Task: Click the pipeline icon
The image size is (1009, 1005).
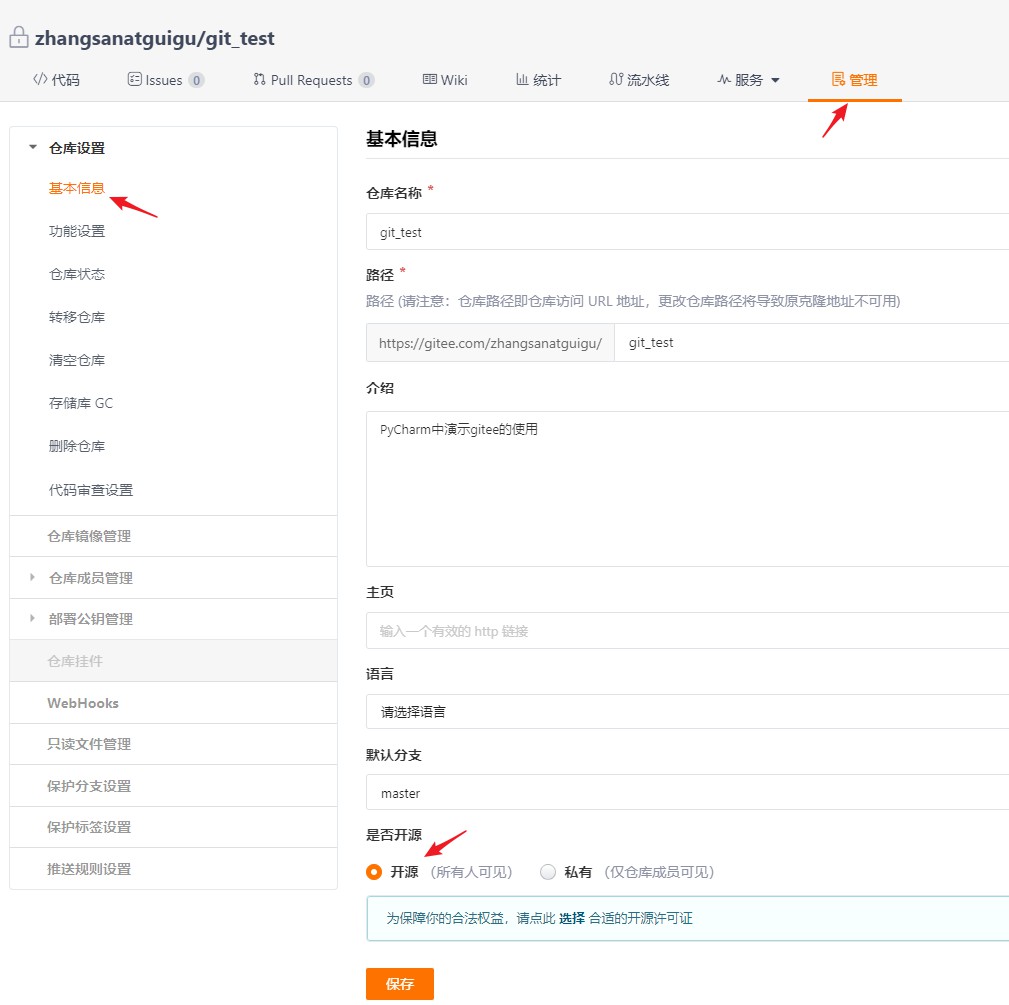Action: pyautogui.click(x=616, y=79)
